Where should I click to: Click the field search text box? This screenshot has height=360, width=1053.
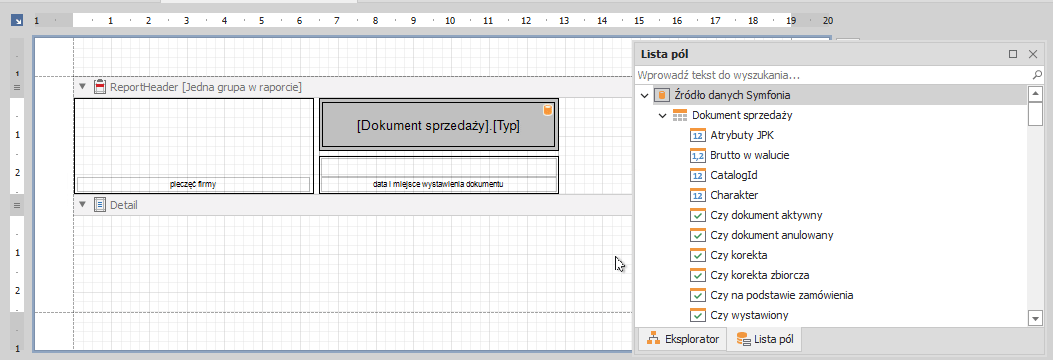[833, 75]
